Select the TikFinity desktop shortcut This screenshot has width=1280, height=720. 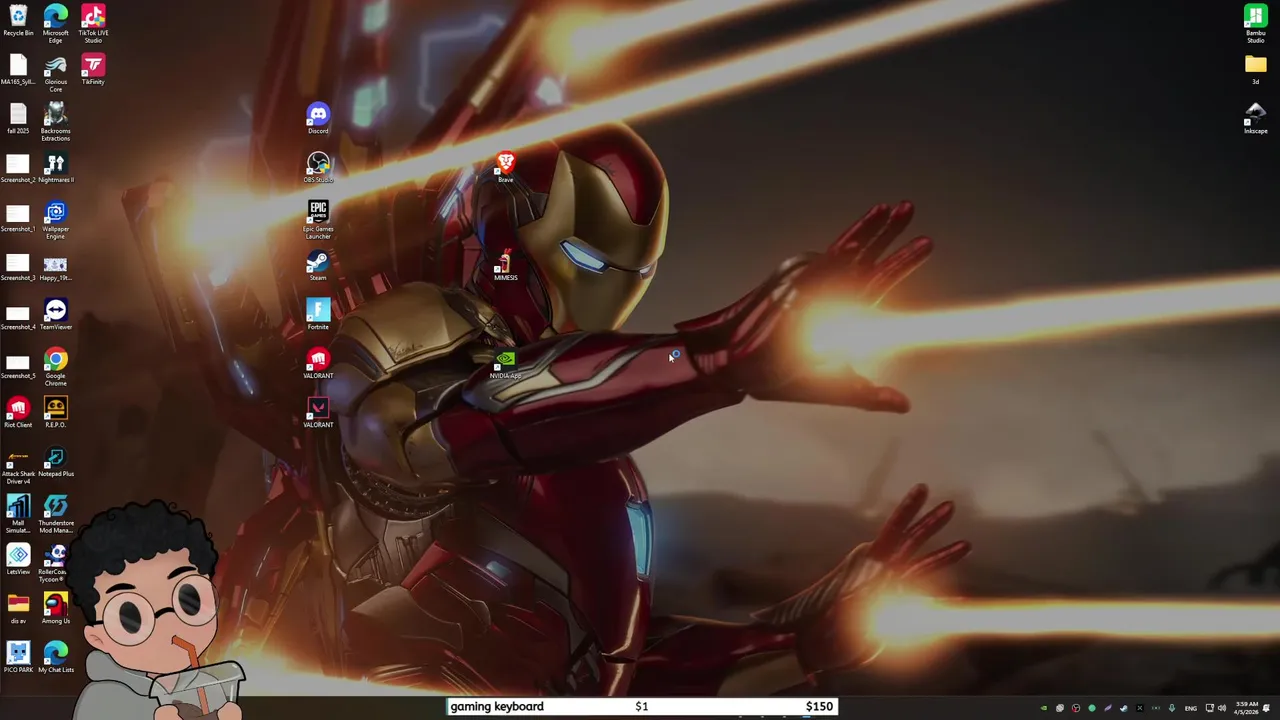pos(93,69)
